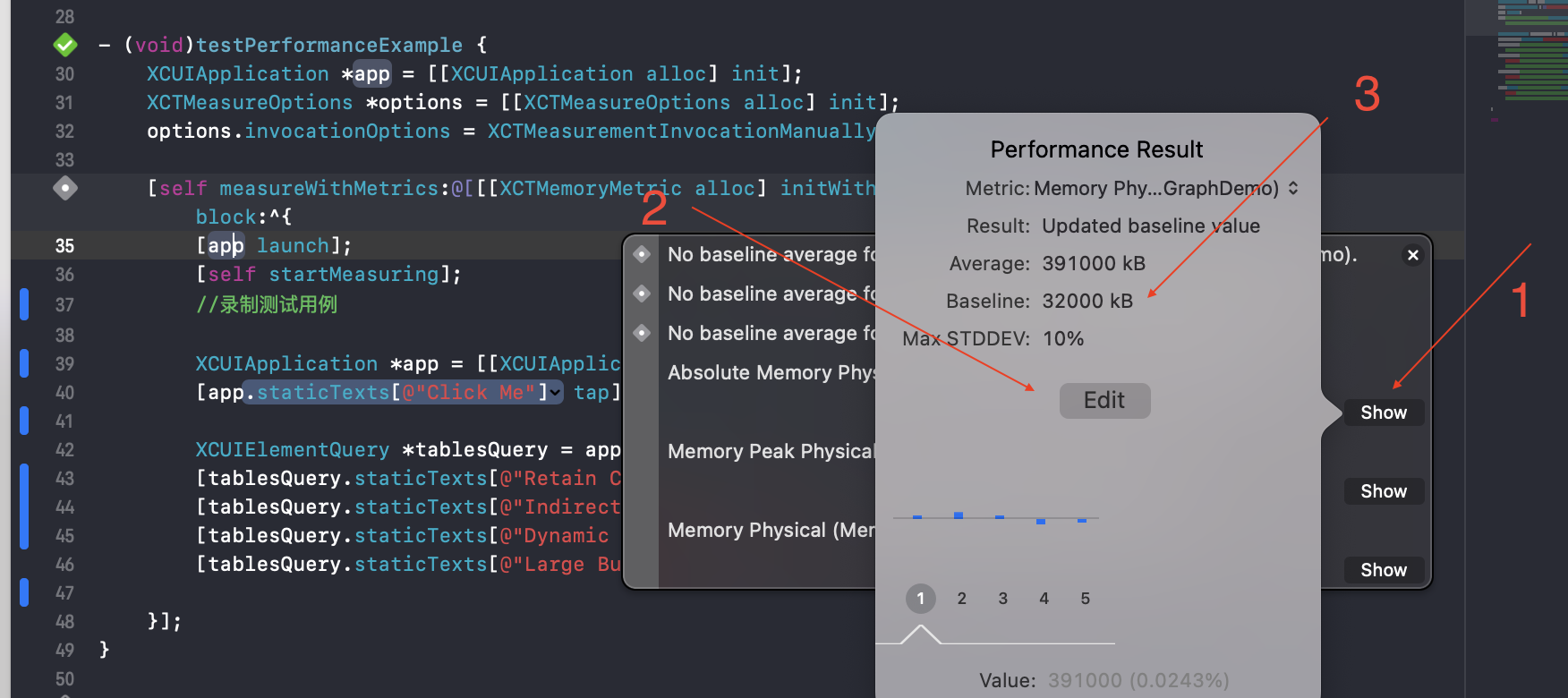This screenshot has width=1568, height=698.
Task: Click the third No baseline average diamond icon
Action: click(642, 333)
